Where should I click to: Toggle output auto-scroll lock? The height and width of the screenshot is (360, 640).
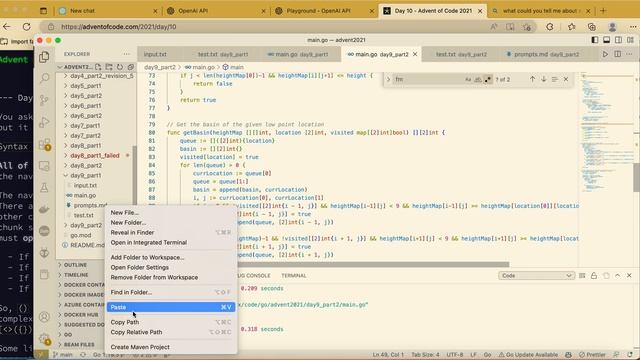(594, 276)
